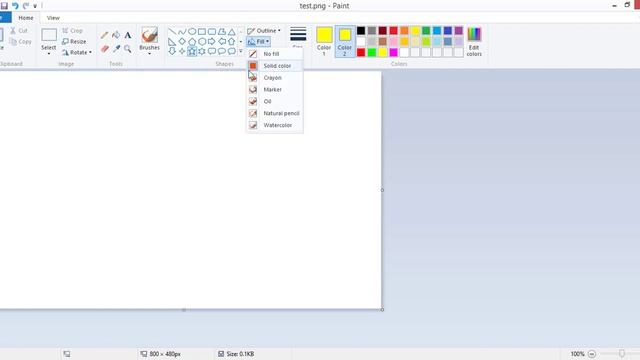This screenshot has height=360, width=640.
Task: Choose the Right arrow shape
Action: pyautogui.click(x=211, y=42)
